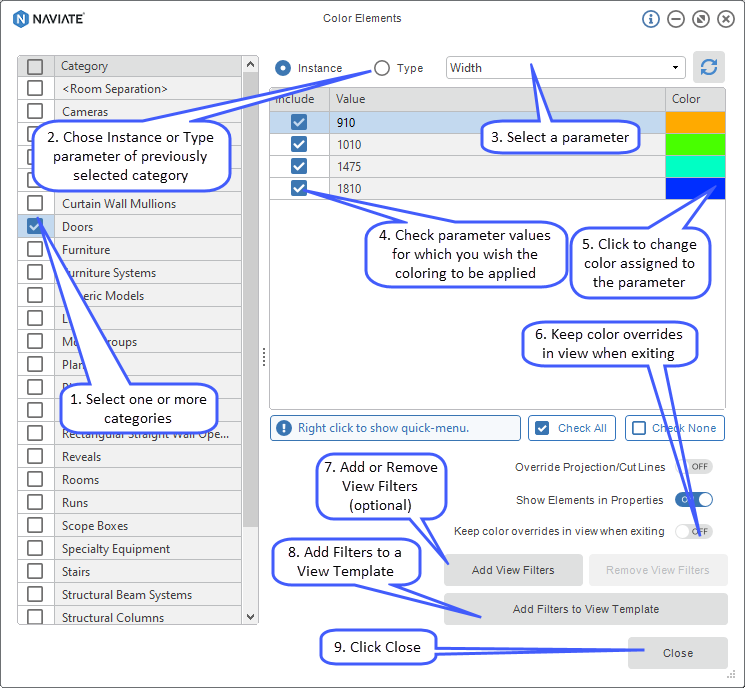The width and height of the screenshot is (745, 688).
Task: Click the Color column header
Action: (x=695, y=99)
